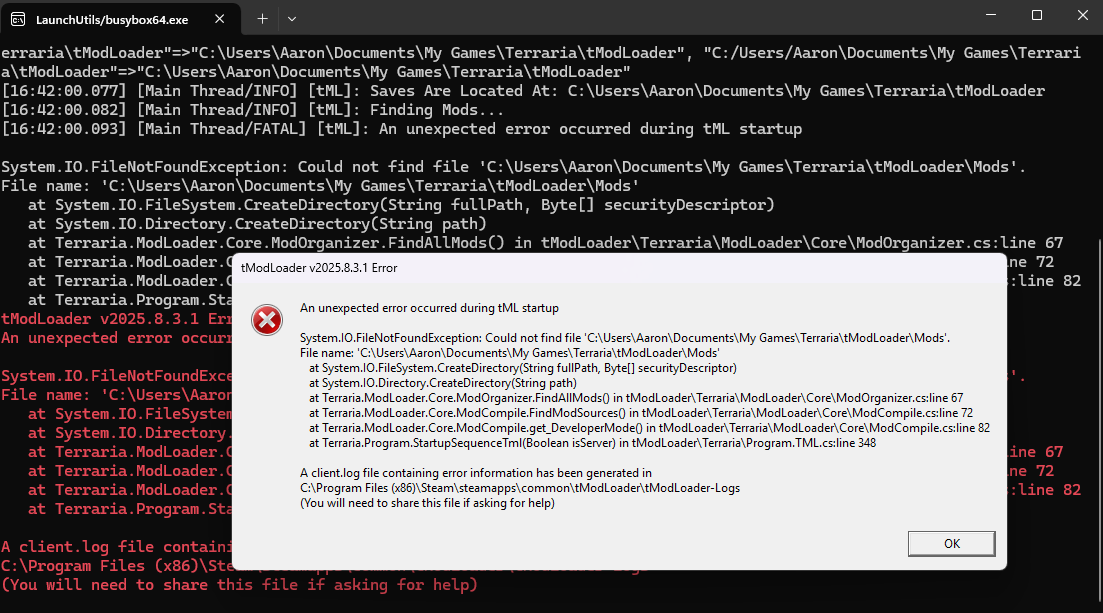Click the red 'share this file' terminal line

(x=239, y=584)
